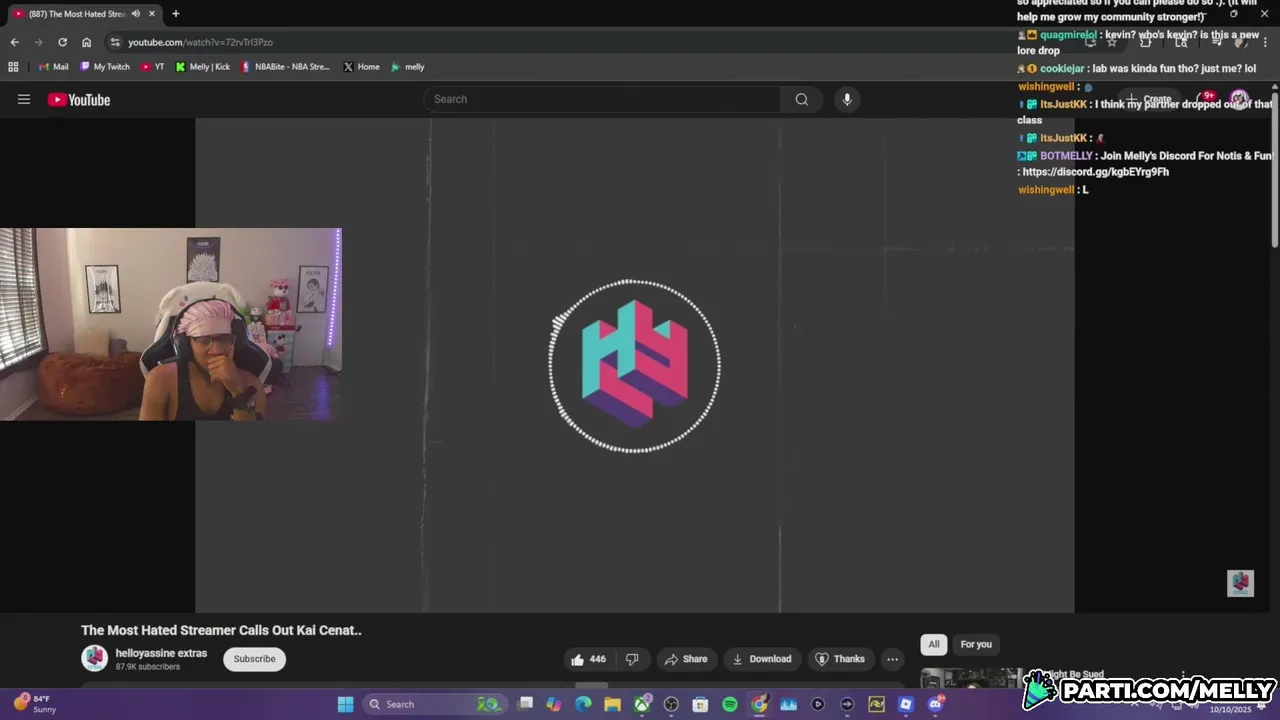
Task: Click the channel watermark in player corner
Action: pyautogui.click(x=1240, y=583)
